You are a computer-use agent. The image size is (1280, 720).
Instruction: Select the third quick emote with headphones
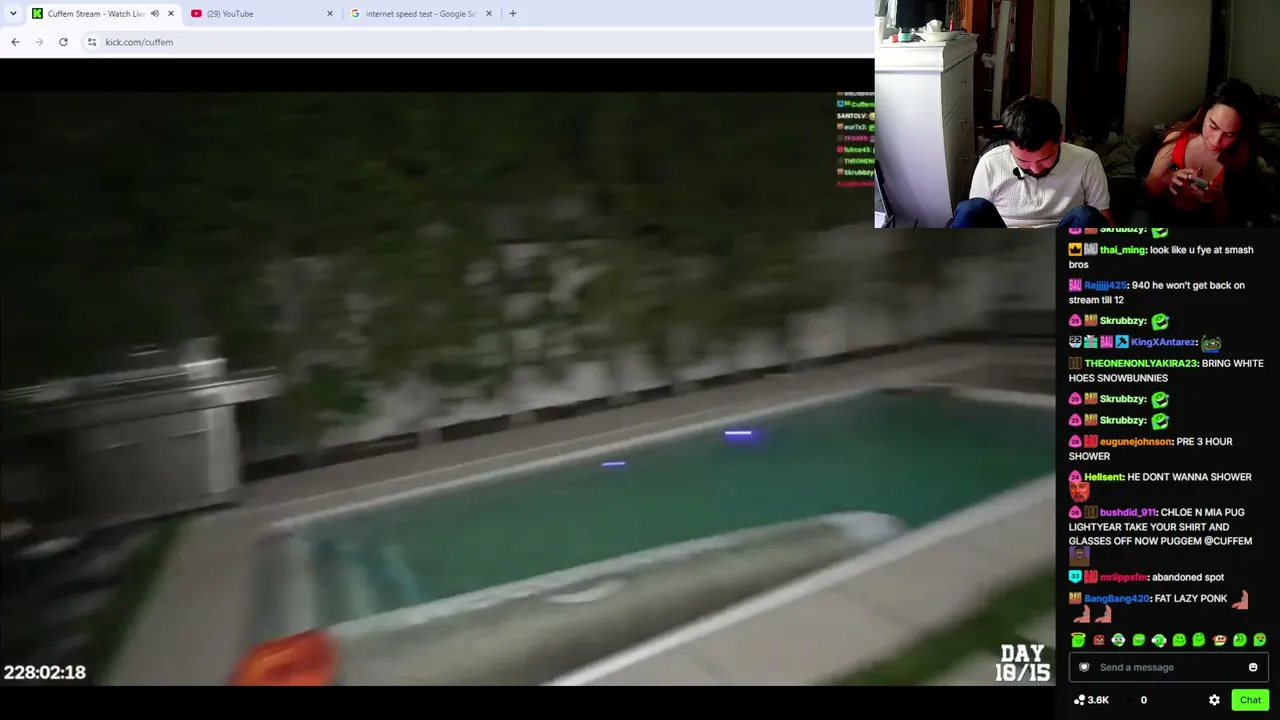click(1118, 640)
